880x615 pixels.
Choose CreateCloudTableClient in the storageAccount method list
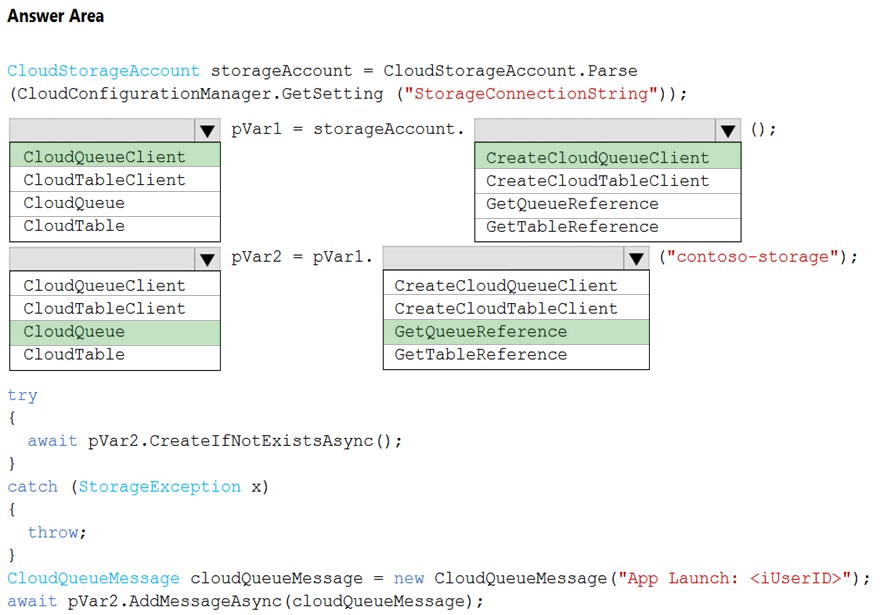(x=608, y=181)
